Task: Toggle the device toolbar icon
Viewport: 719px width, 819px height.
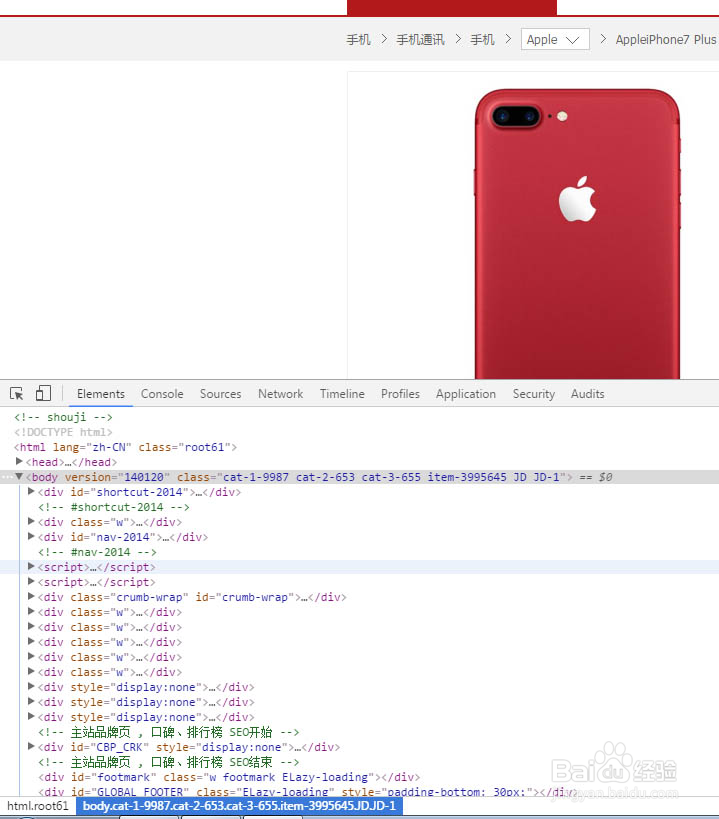Action: (x=43, y=393)
